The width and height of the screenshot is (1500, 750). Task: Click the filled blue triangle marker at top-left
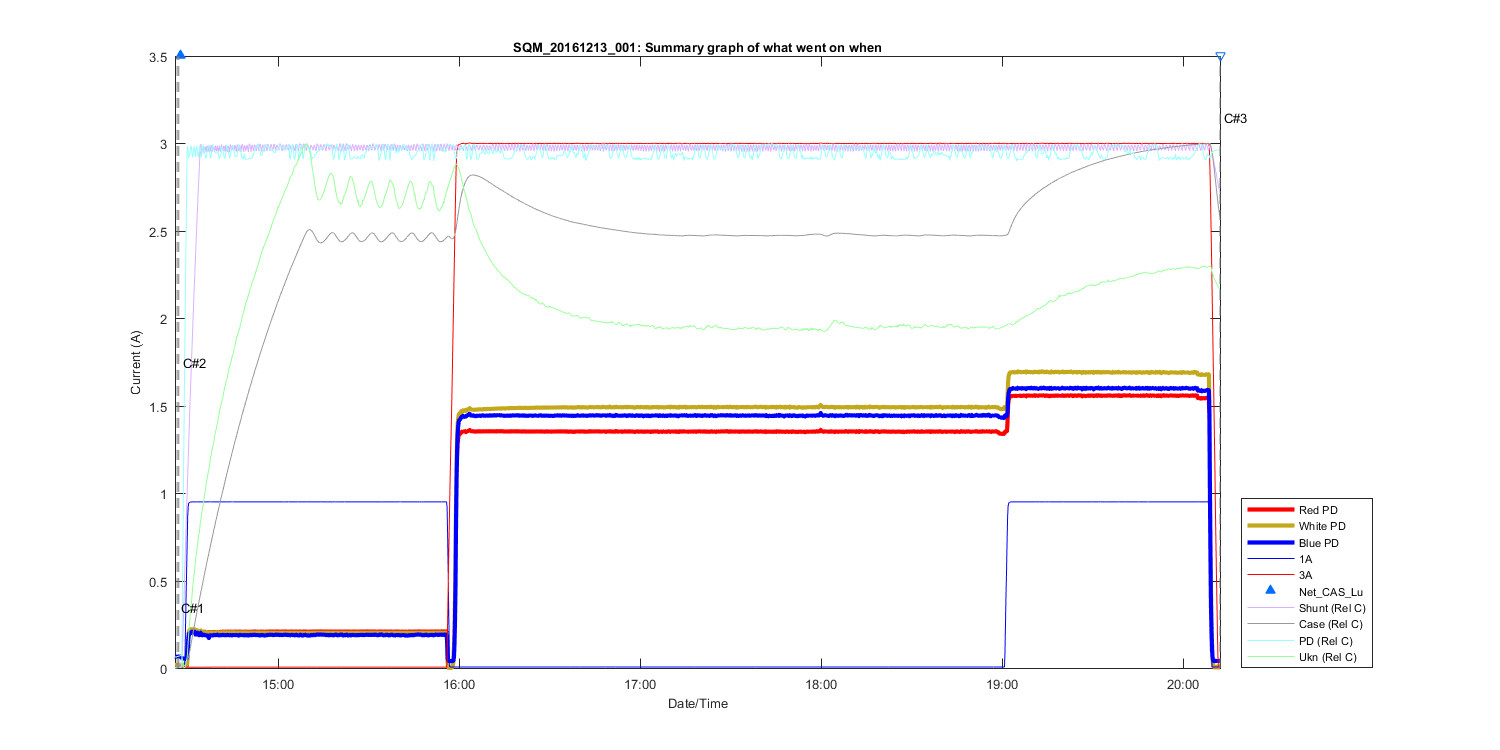coord(180,56)
